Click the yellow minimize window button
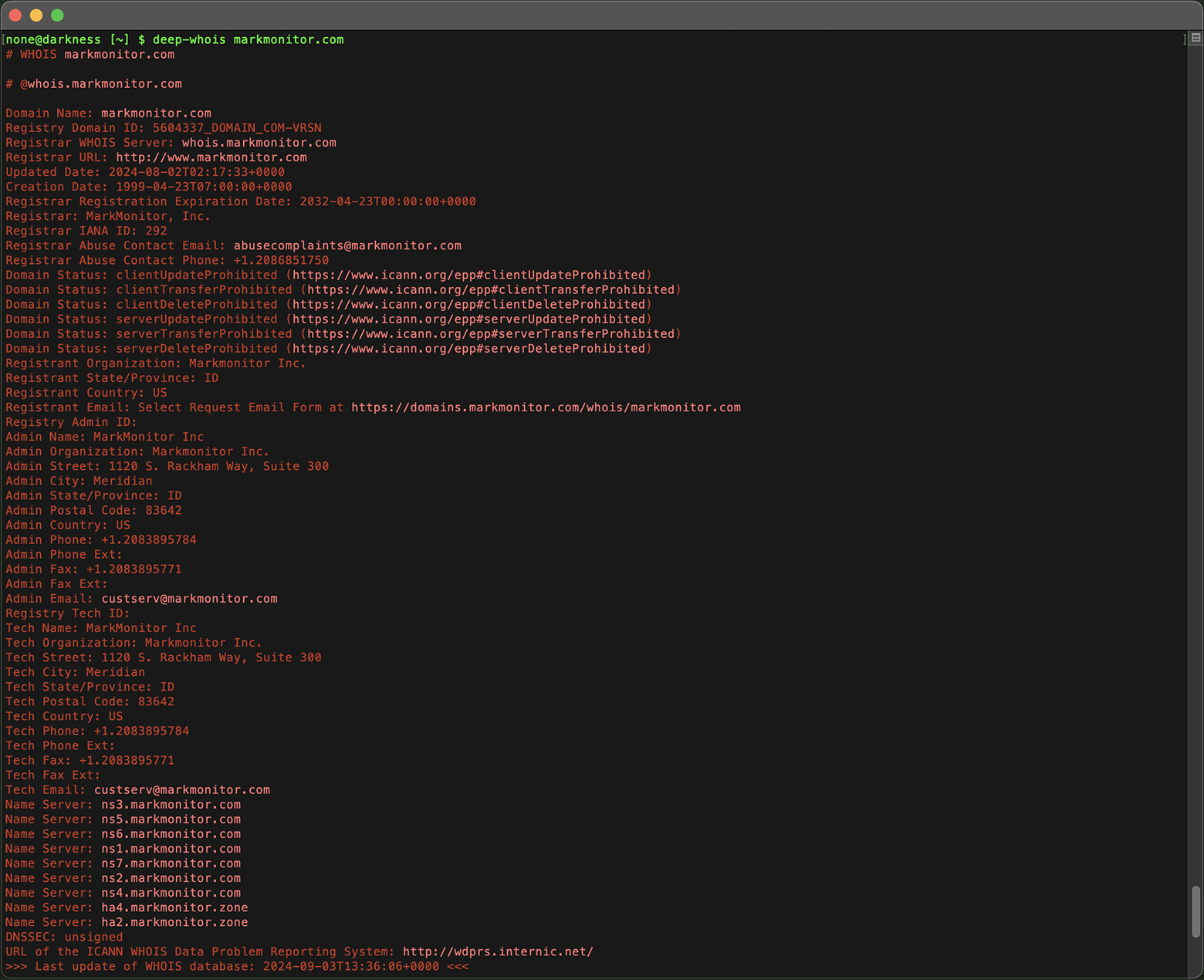This screenshot has width=1204, height=980. click(35, 15)
